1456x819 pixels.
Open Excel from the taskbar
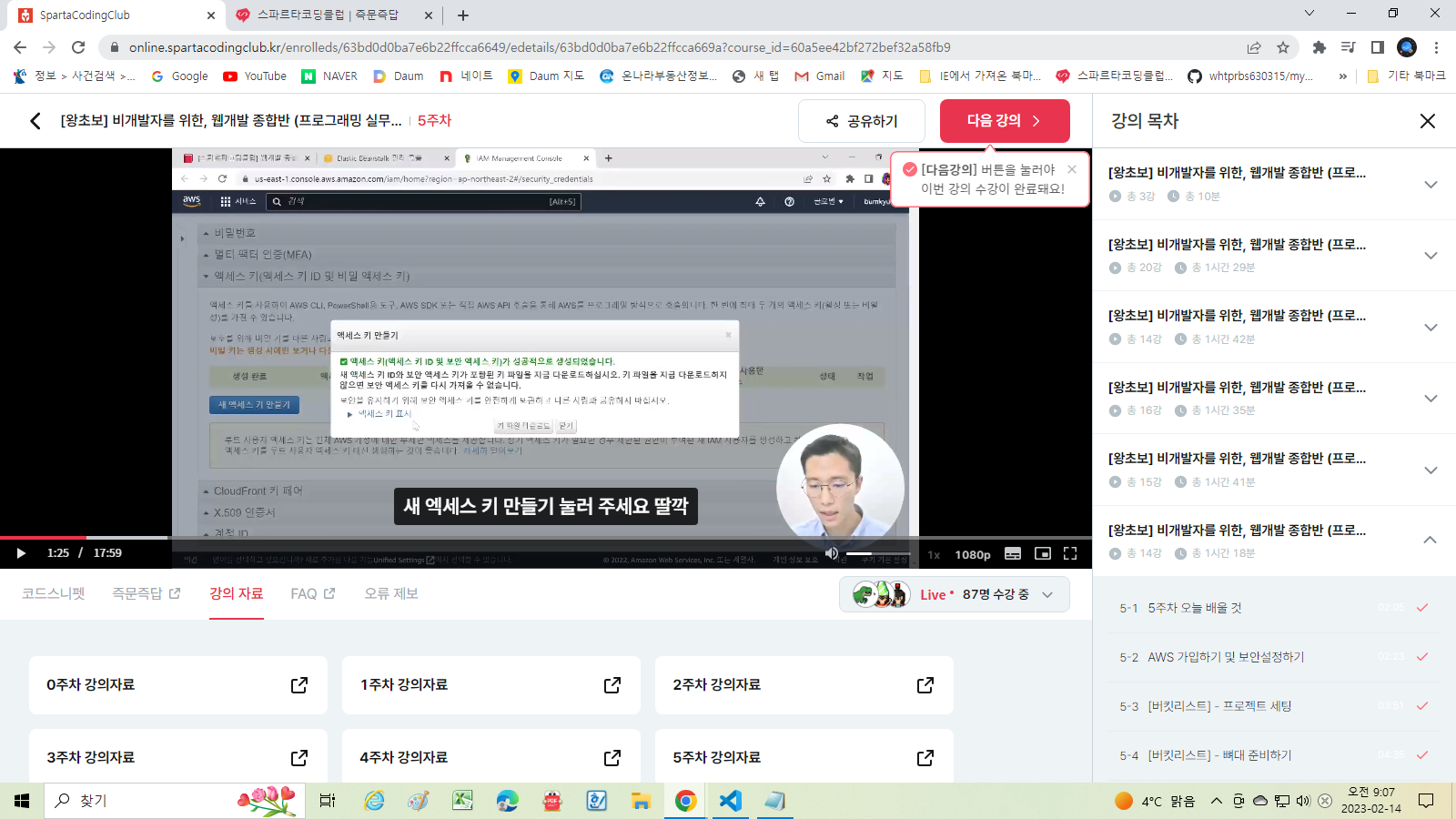[x=462, y=801]
